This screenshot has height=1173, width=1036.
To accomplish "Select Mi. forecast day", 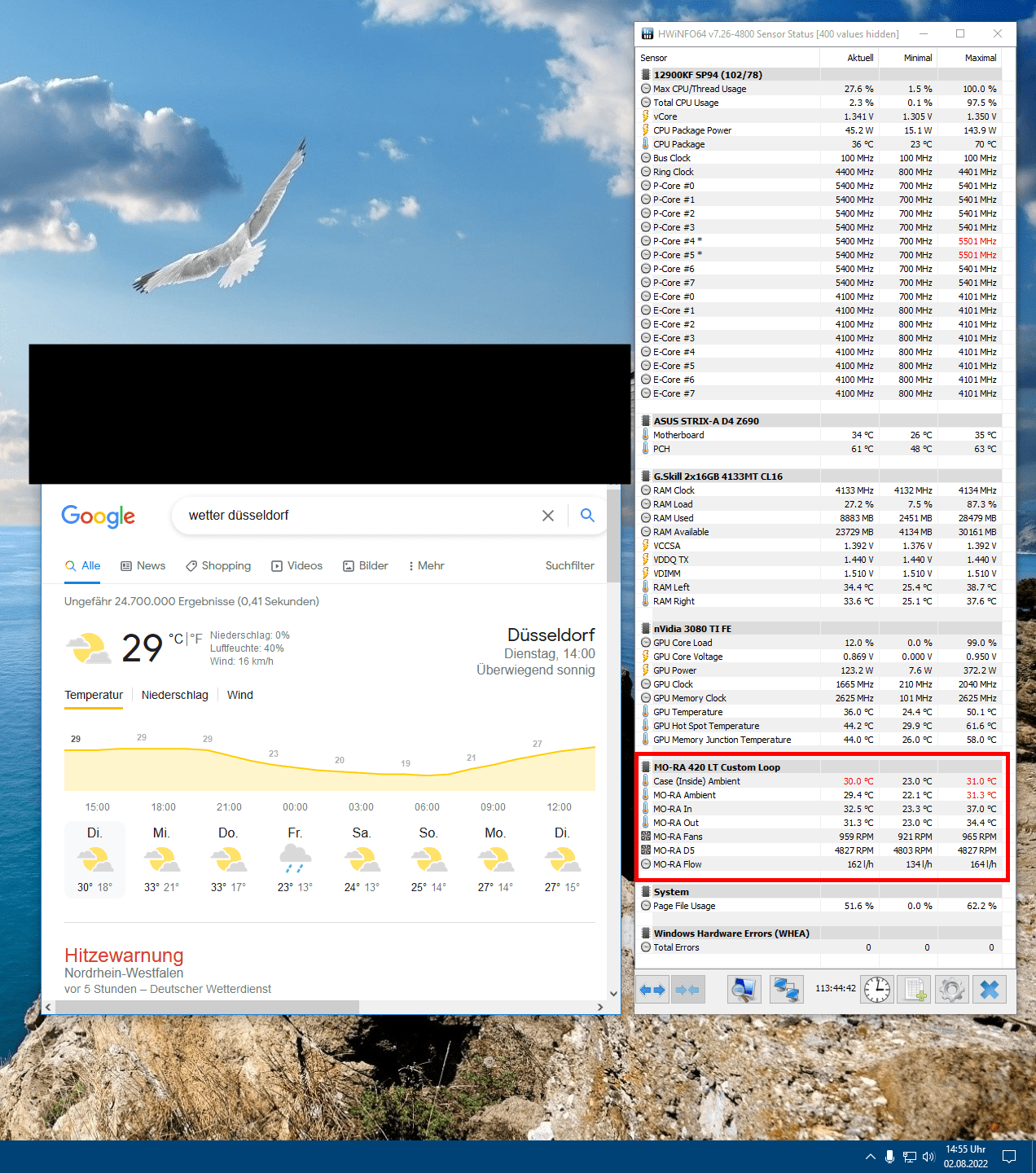I will tap(161, 859).
